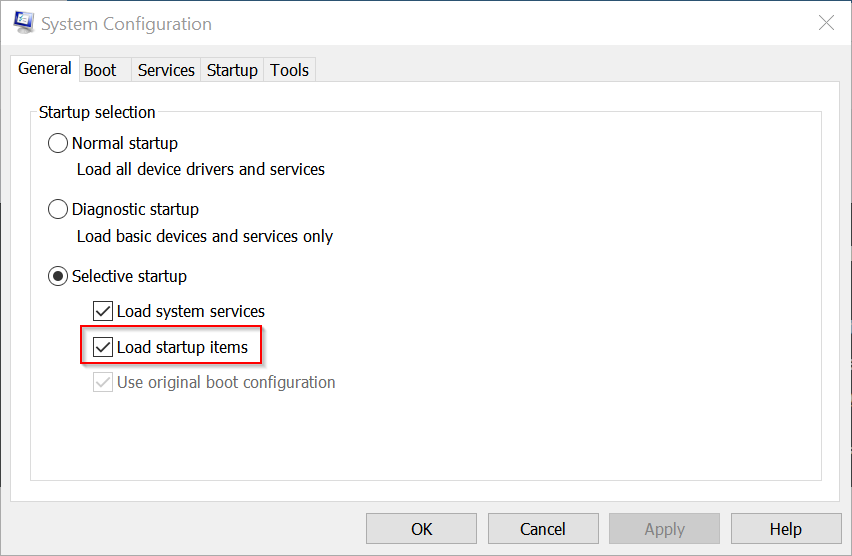Toggle the Load startup items checkbox

coord(103,347)
